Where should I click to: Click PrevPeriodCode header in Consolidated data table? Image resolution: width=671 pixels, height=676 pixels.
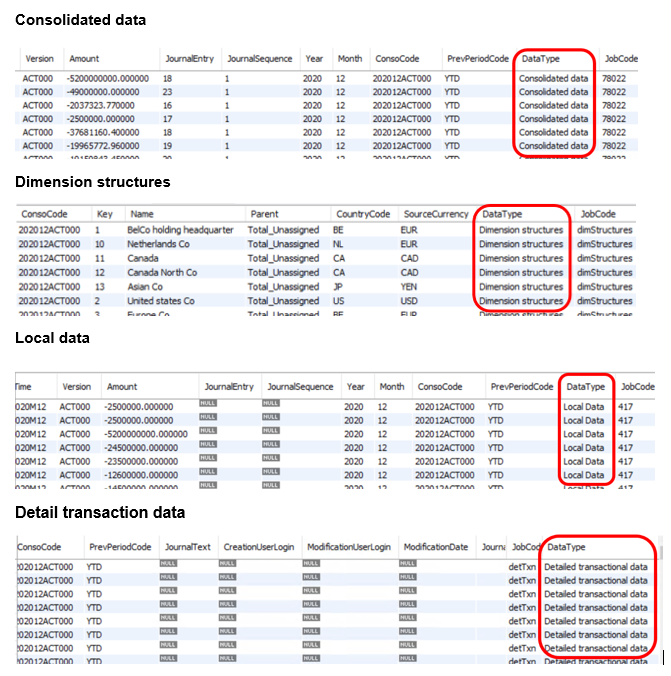(x=478, y=59)
